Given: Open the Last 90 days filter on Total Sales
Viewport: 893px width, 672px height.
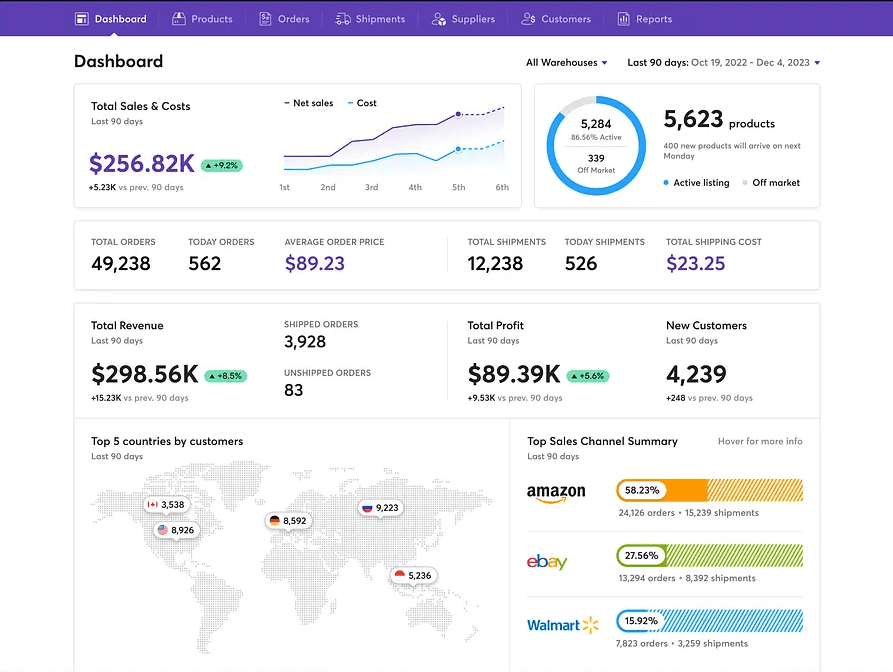Looking at the screenshot, I should pos(119,121).
